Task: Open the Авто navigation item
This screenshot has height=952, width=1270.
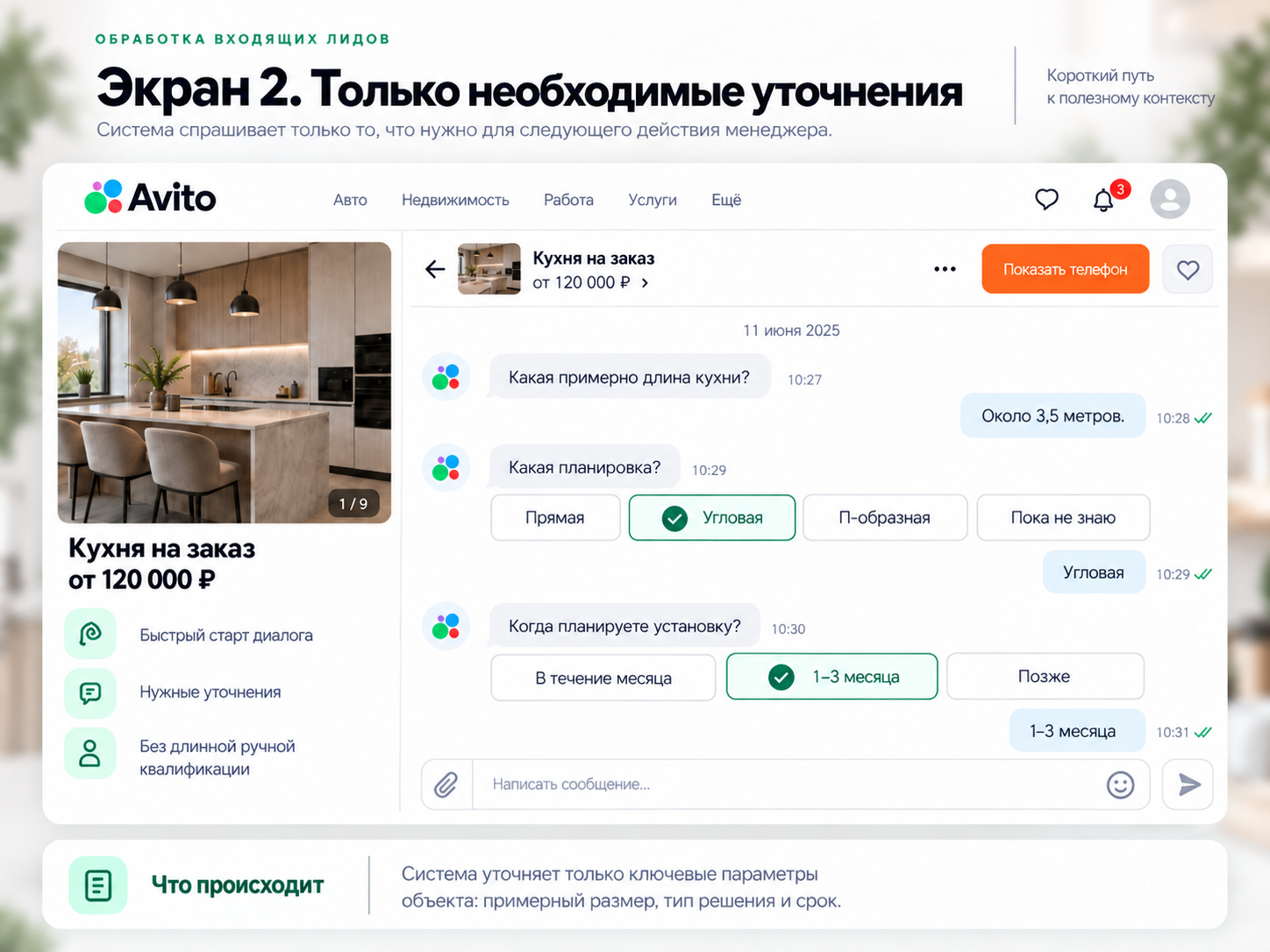Action: [350, 200]
